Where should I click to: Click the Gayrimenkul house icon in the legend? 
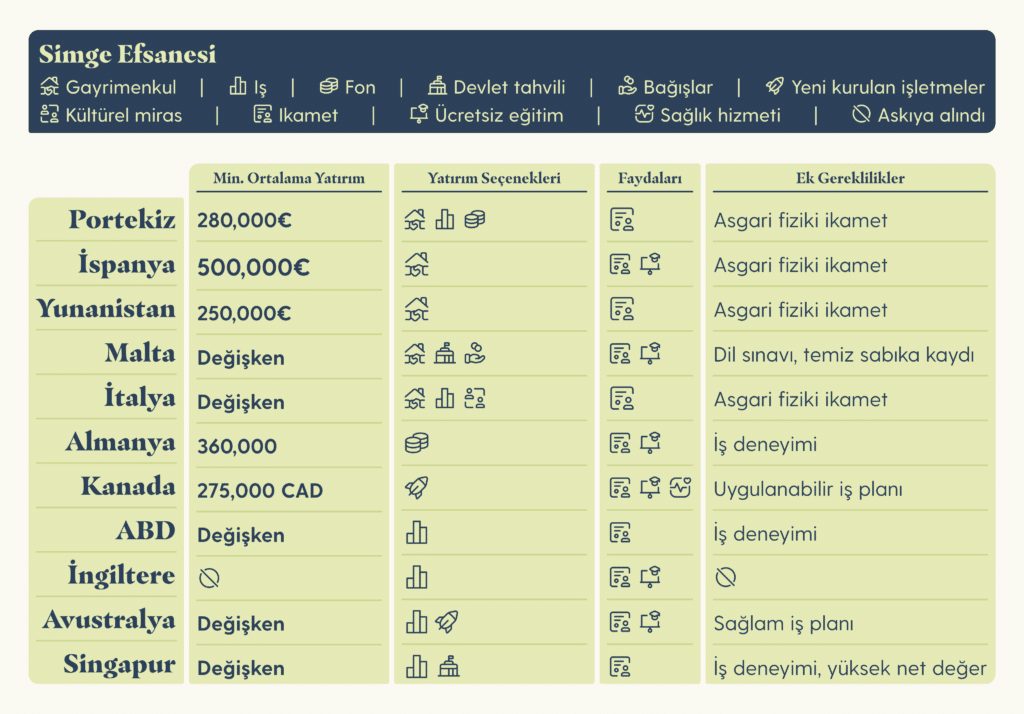coord(50,87)
